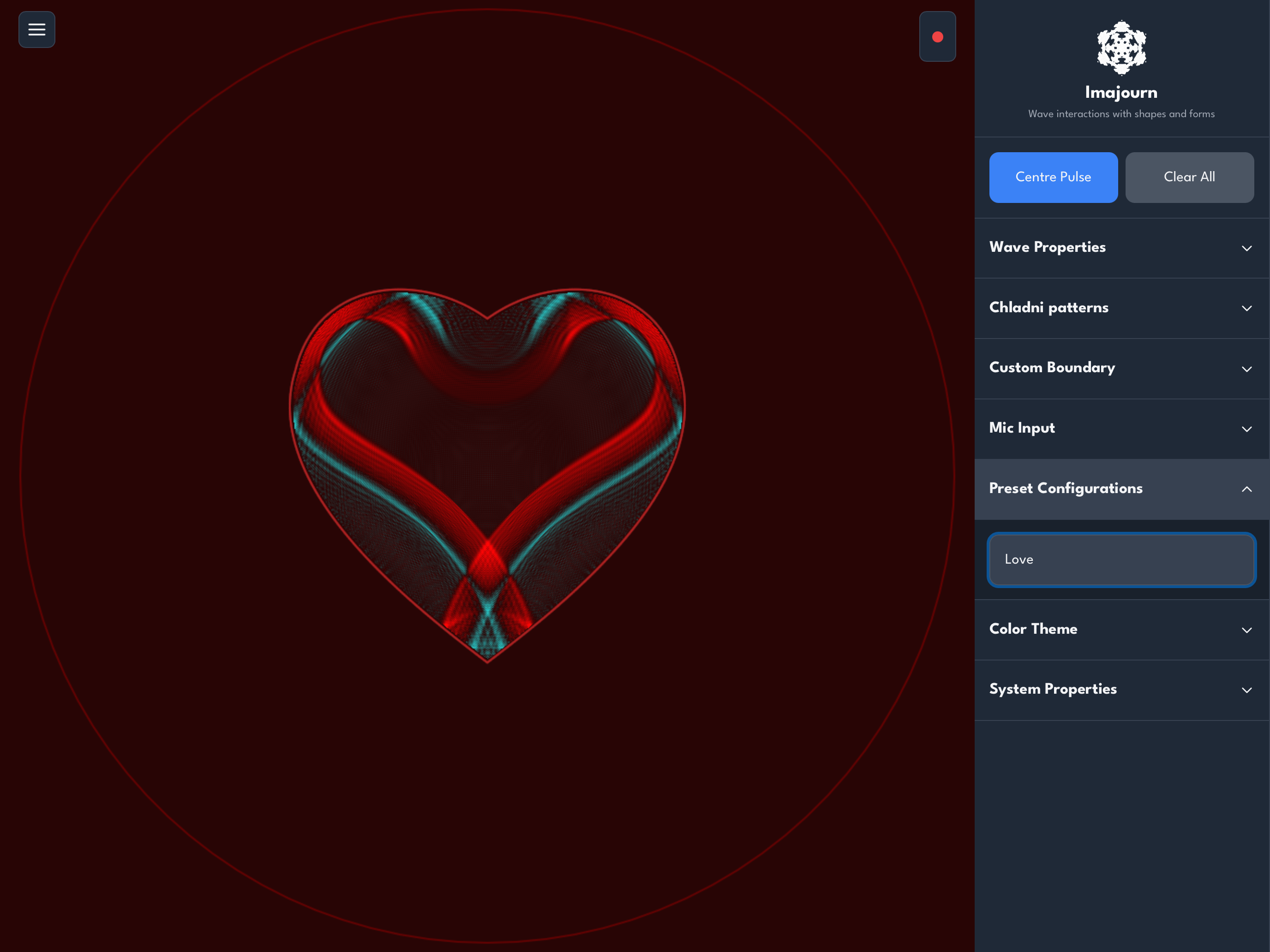Viewport: 1270px width, 952px height.
Task: Expand the Color Theme section
Action: pyautogui.click(x=1033, y=630)
